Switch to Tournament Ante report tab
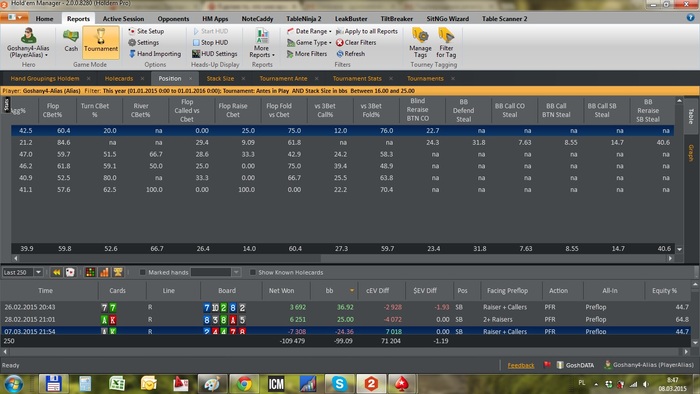 coord(283,79)
